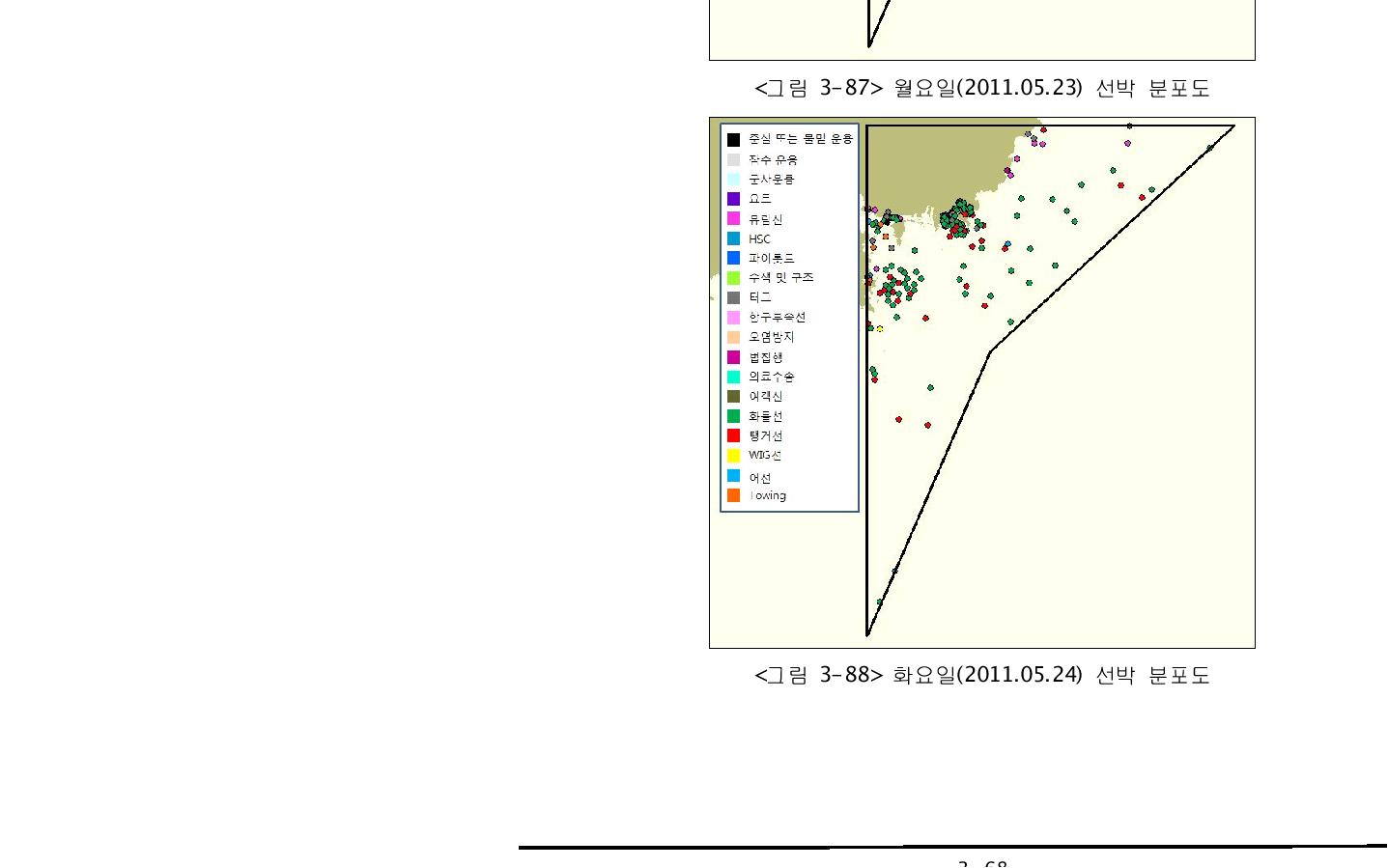Select the '유람선' legend label
Viewport: 1388px width, 868px height.
coord(766,220)
